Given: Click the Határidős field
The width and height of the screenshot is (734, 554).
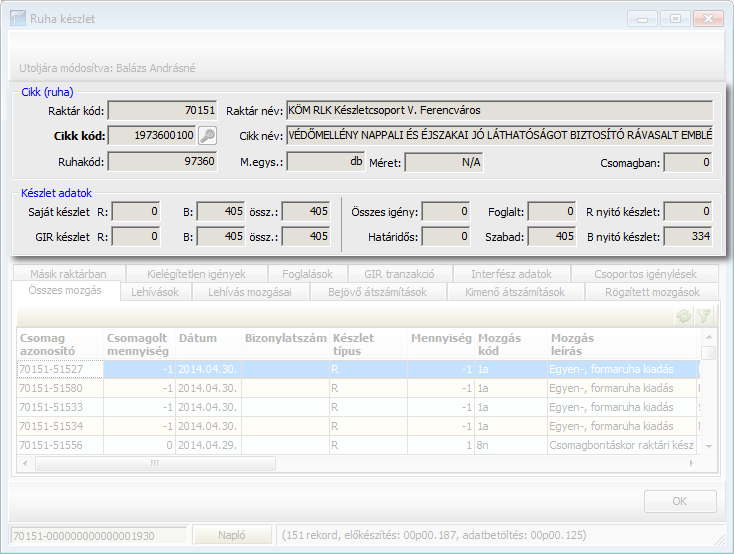Looking at the screenshot, I should 446,236.
